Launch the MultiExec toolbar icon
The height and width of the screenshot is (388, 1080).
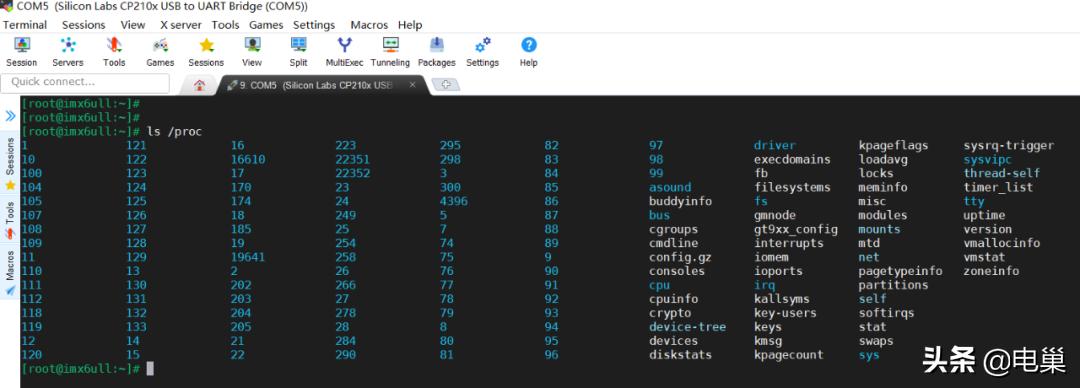click(x=344, y=52)
